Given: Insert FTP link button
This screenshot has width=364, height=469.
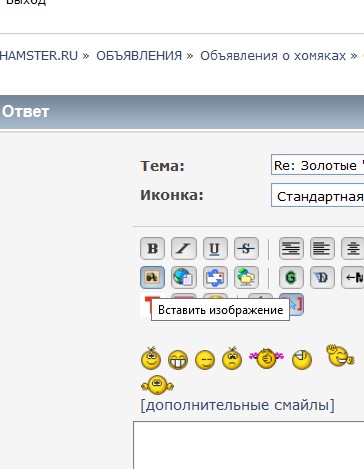Looking at the screenshot, I should [246, 277].
